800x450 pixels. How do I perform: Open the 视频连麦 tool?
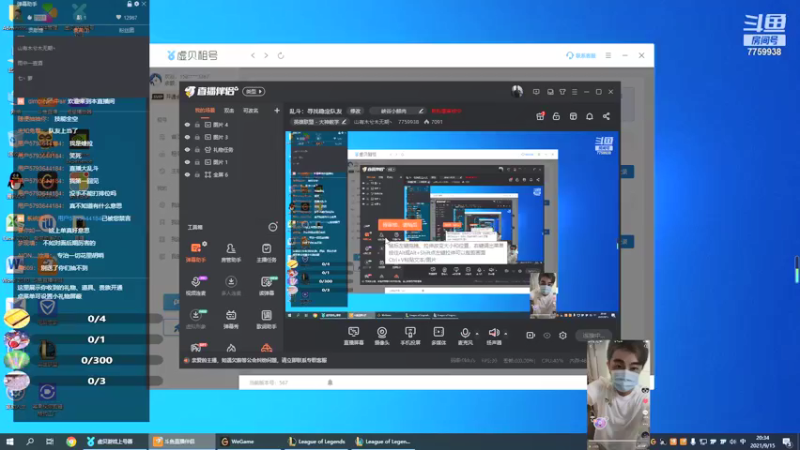(196, 286)
